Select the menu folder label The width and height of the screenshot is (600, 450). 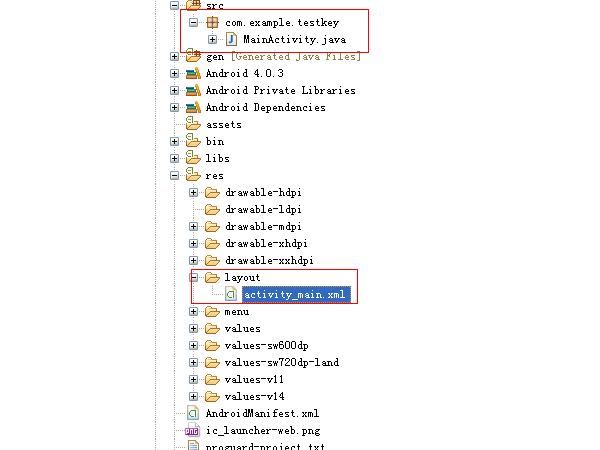[237, 311]
